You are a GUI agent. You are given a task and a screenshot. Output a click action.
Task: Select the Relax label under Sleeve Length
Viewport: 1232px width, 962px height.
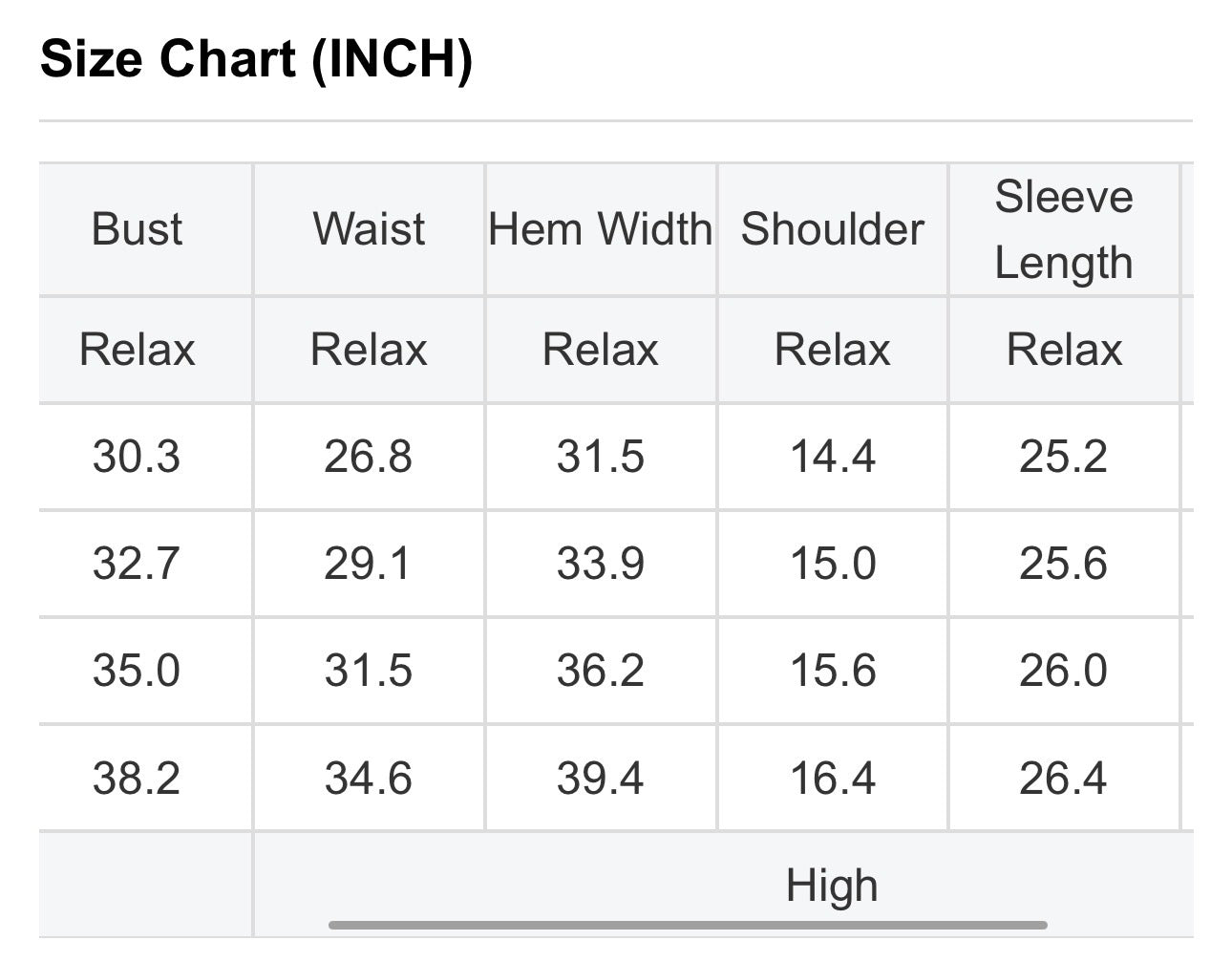click(1064, 350)
